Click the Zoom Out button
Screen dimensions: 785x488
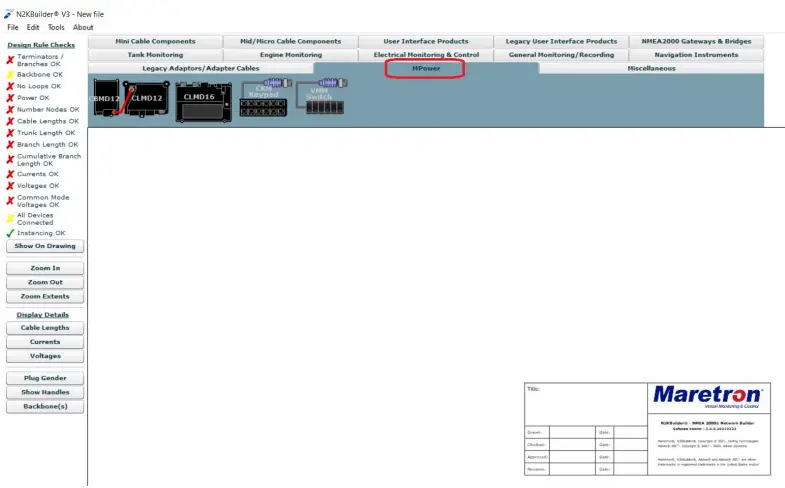[x=45, y=282]
